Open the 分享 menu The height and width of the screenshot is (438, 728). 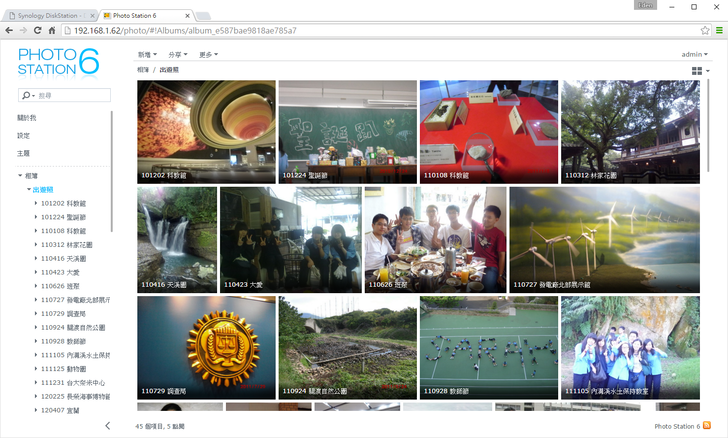click(177, 54)
